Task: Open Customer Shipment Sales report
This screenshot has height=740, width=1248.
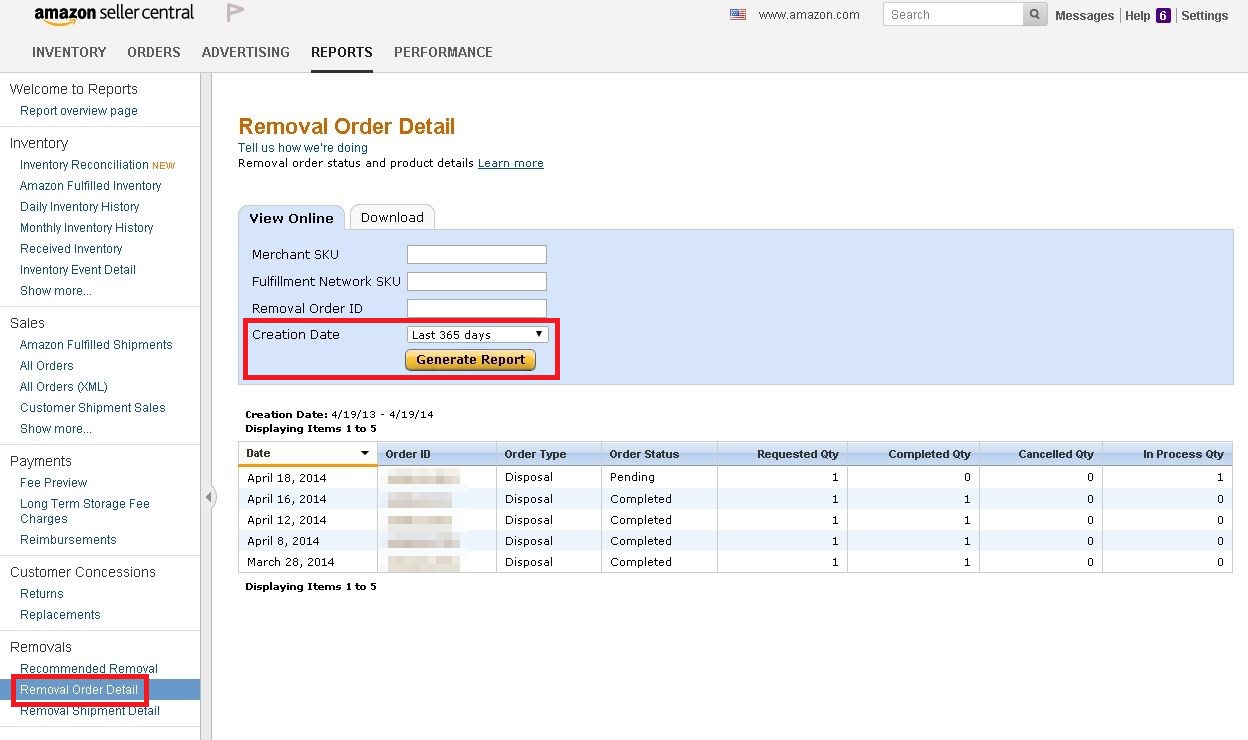Action: point(93,408)
